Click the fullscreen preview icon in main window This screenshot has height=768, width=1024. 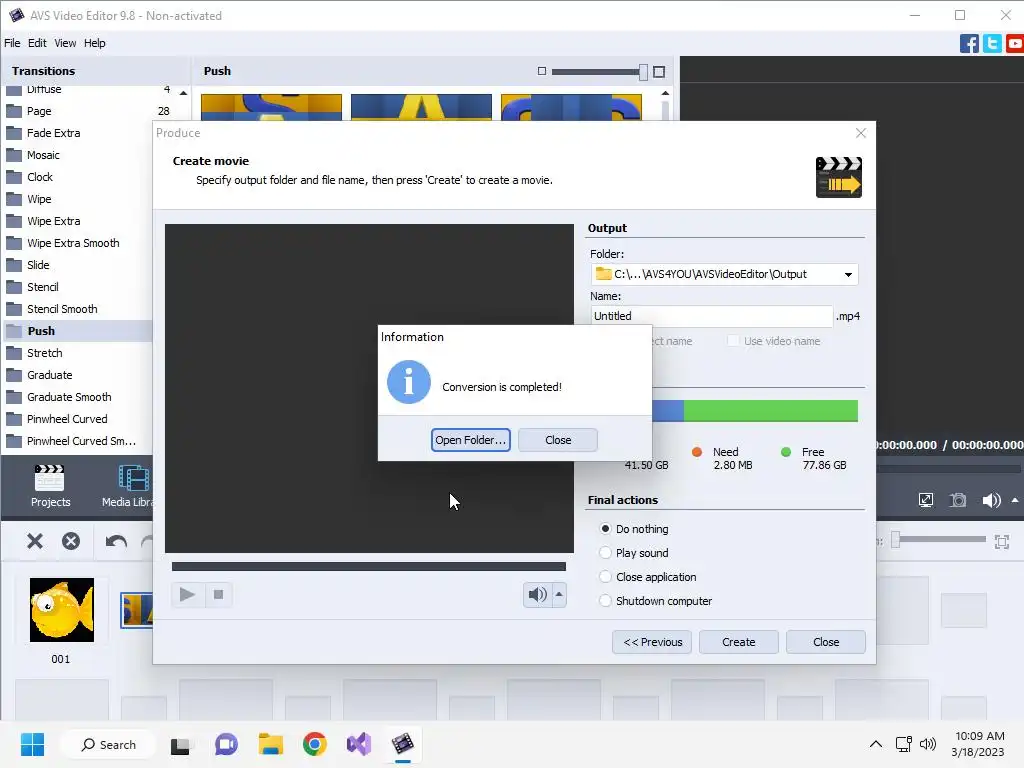point(926,500)
